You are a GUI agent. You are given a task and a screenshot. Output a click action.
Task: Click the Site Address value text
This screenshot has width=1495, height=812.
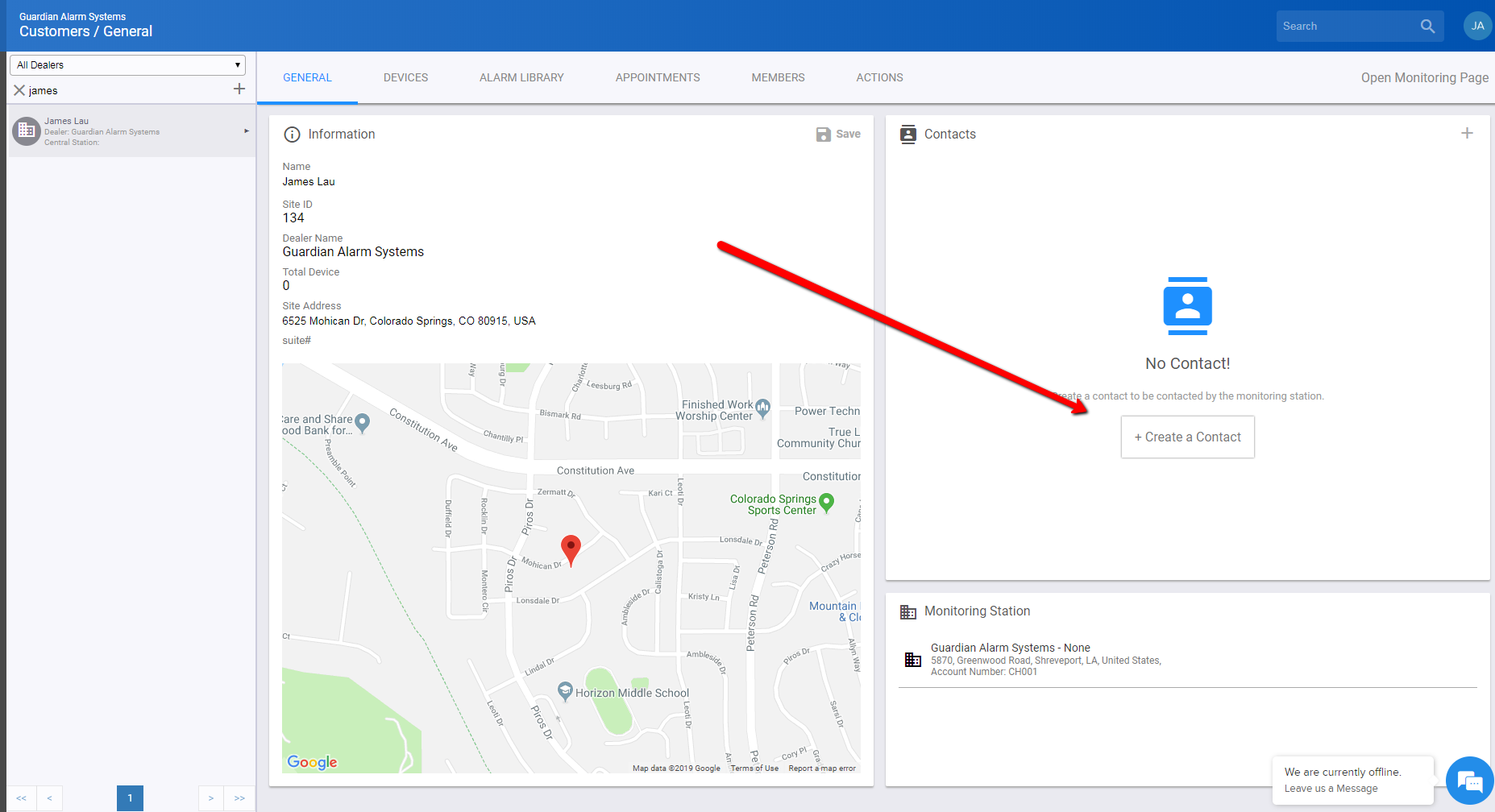click(409, 321)
